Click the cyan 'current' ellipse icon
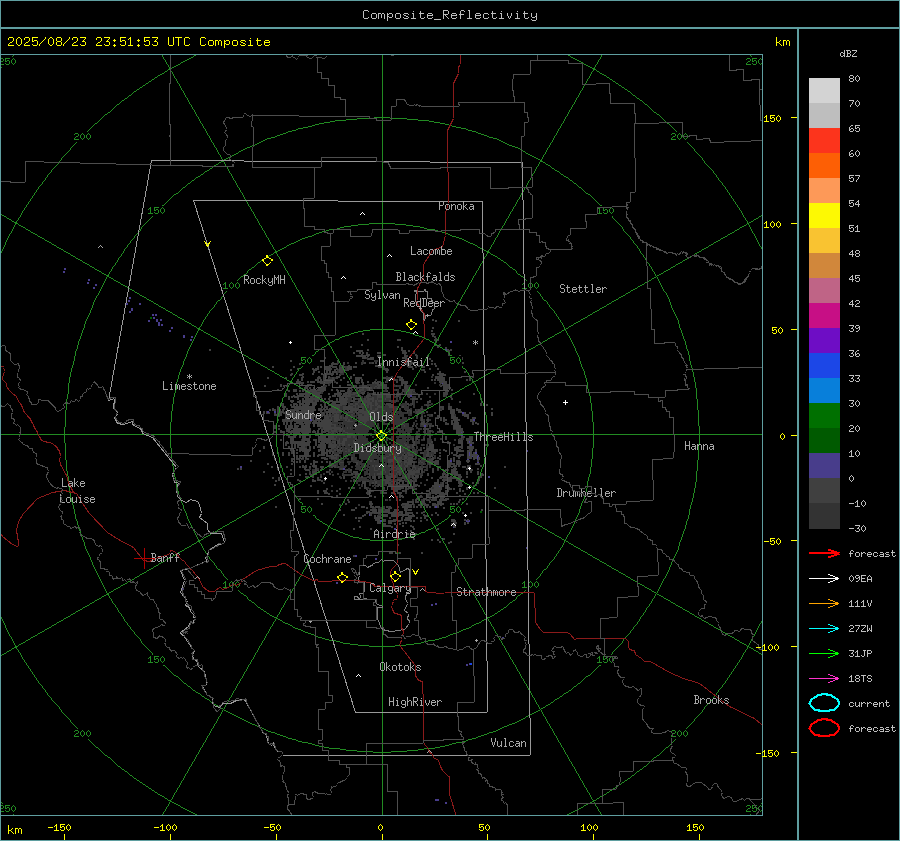 point(824,703)
